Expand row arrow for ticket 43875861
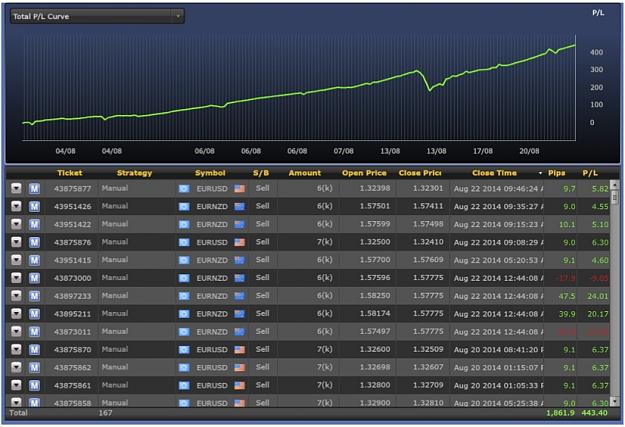The image size is (625, 427). pos(16,386)
